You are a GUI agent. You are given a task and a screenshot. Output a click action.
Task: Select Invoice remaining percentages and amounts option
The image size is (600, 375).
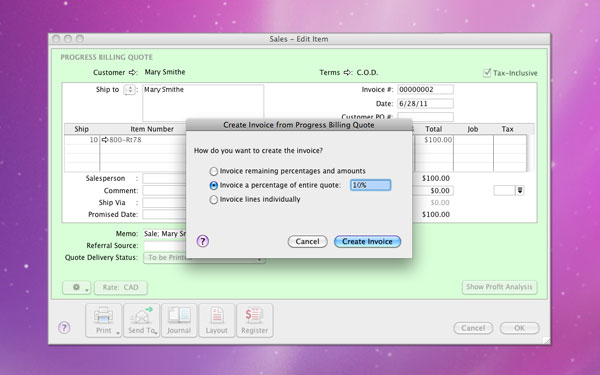(214, 171)
